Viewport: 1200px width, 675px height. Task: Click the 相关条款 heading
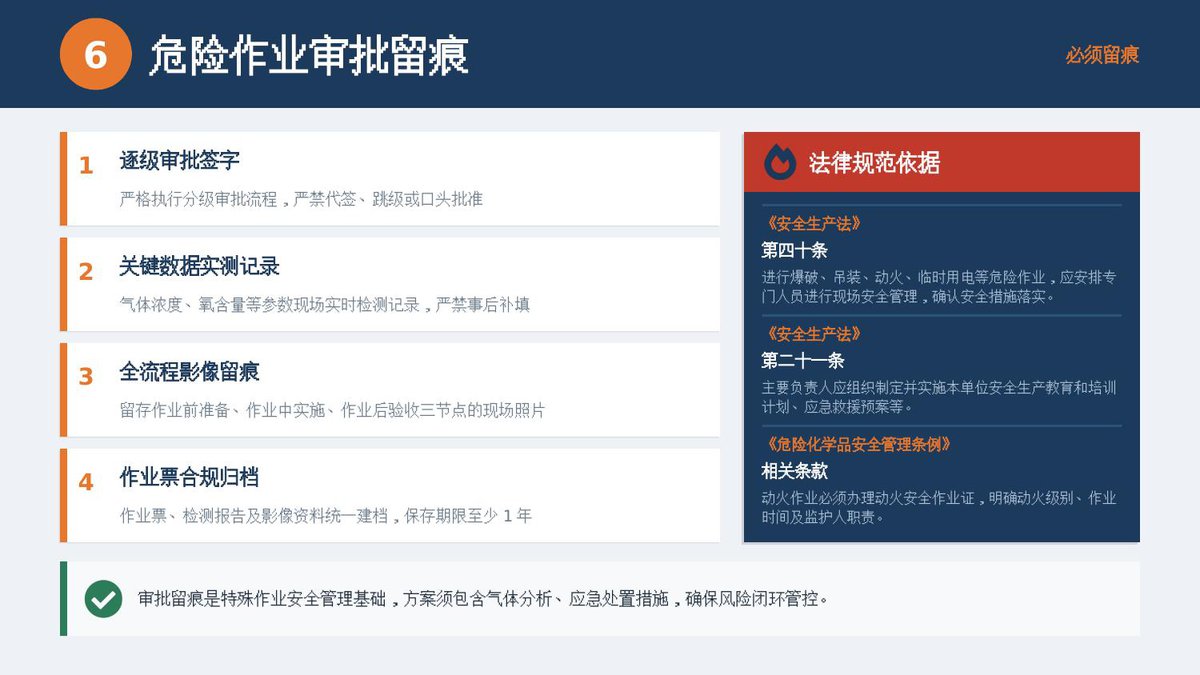tap(795, 471)
